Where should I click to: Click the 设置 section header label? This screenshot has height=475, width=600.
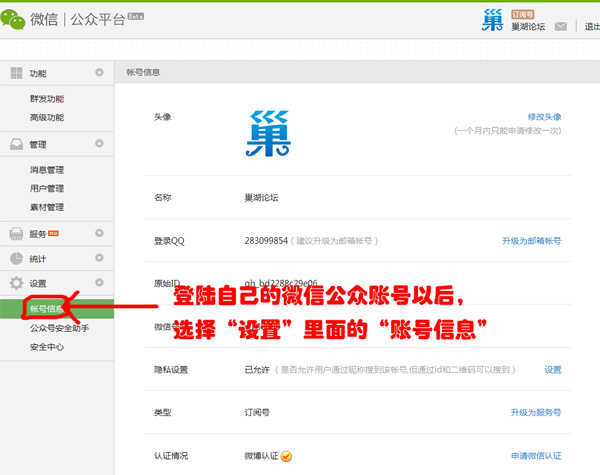pos(38,284)
